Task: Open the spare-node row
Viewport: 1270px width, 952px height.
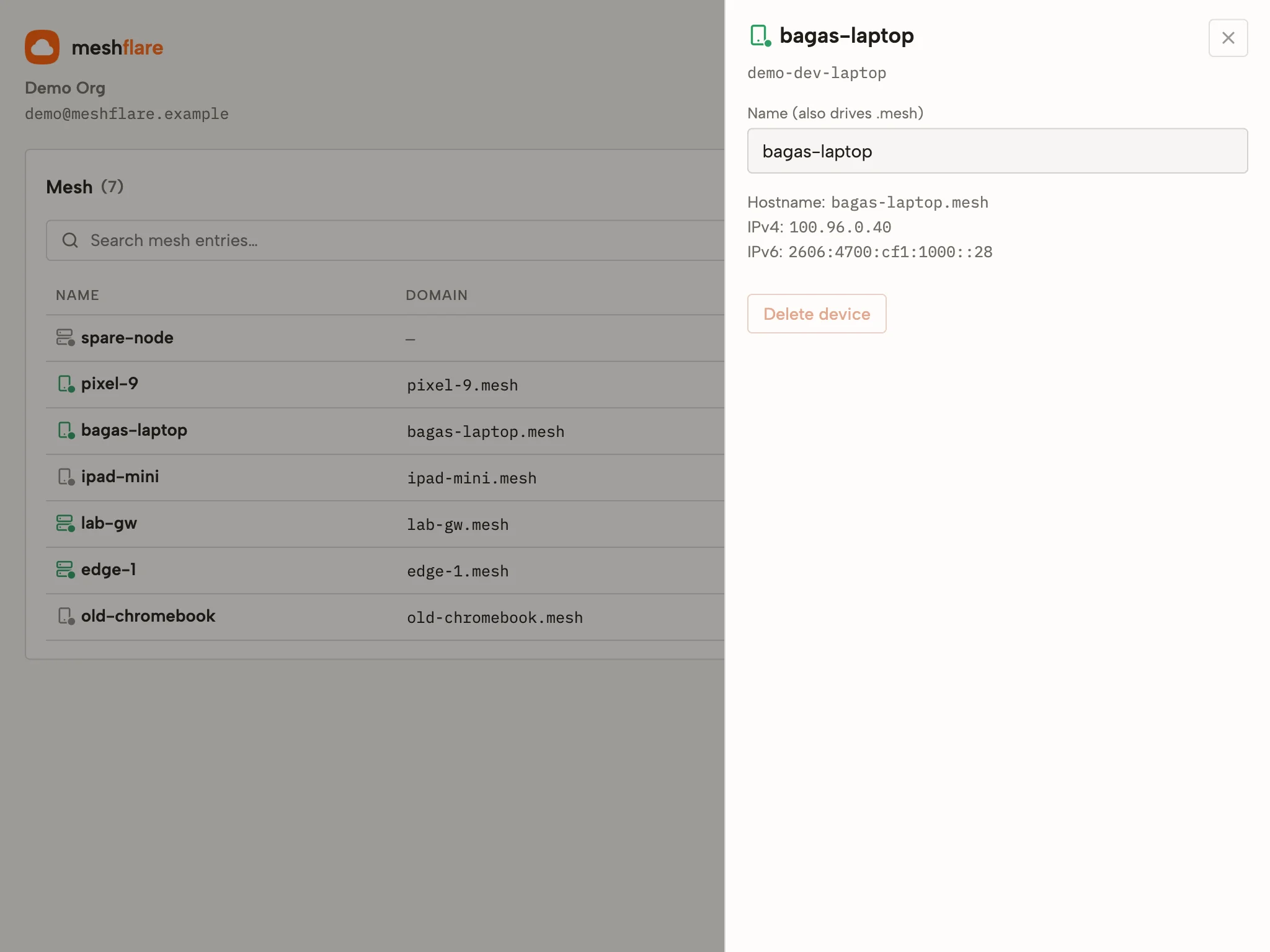Action: pos(384,338)
